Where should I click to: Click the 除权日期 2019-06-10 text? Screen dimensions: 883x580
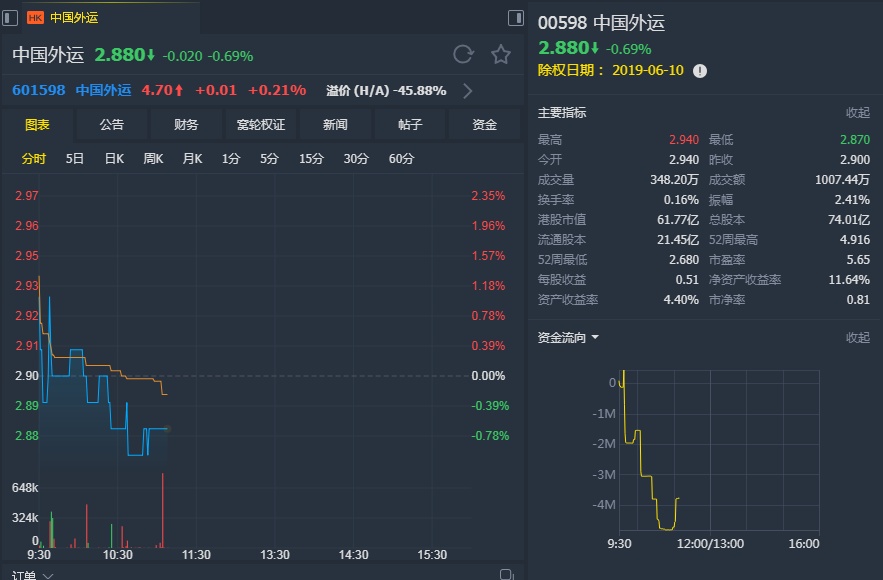(x=610, y=70)
